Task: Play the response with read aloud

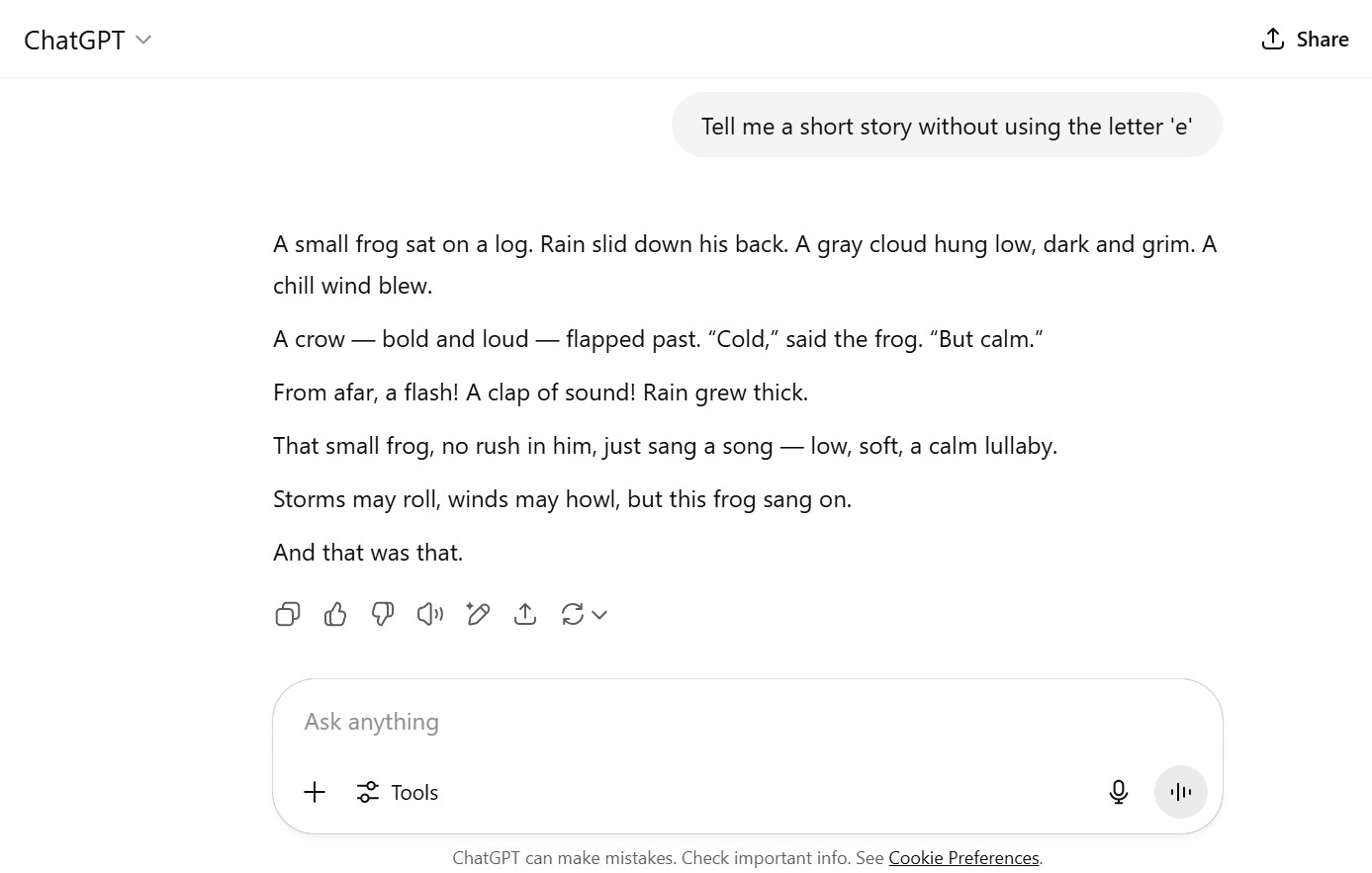Action: tap(430, 614)
